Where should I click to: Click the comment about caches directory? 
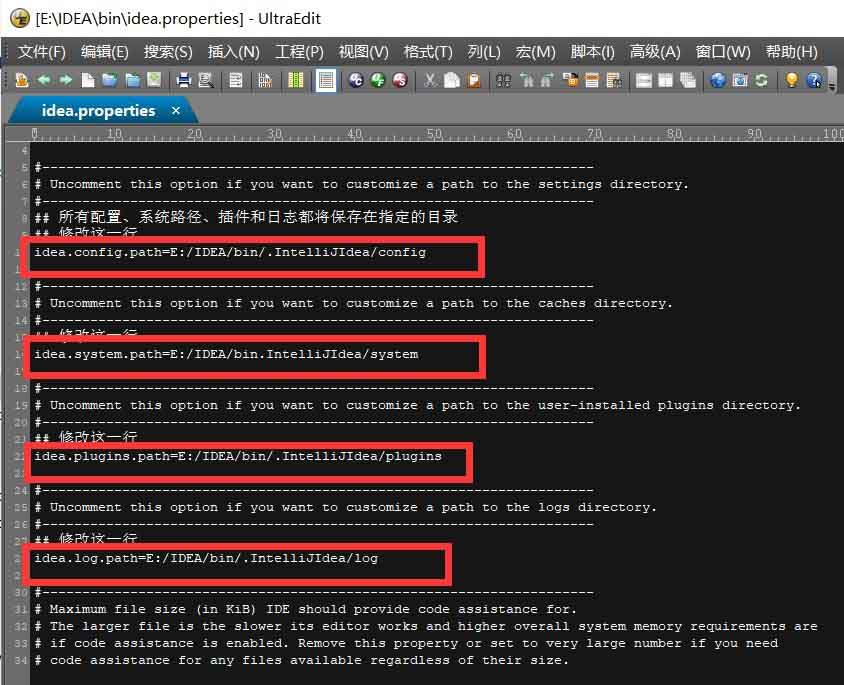(x=354, y=303)
